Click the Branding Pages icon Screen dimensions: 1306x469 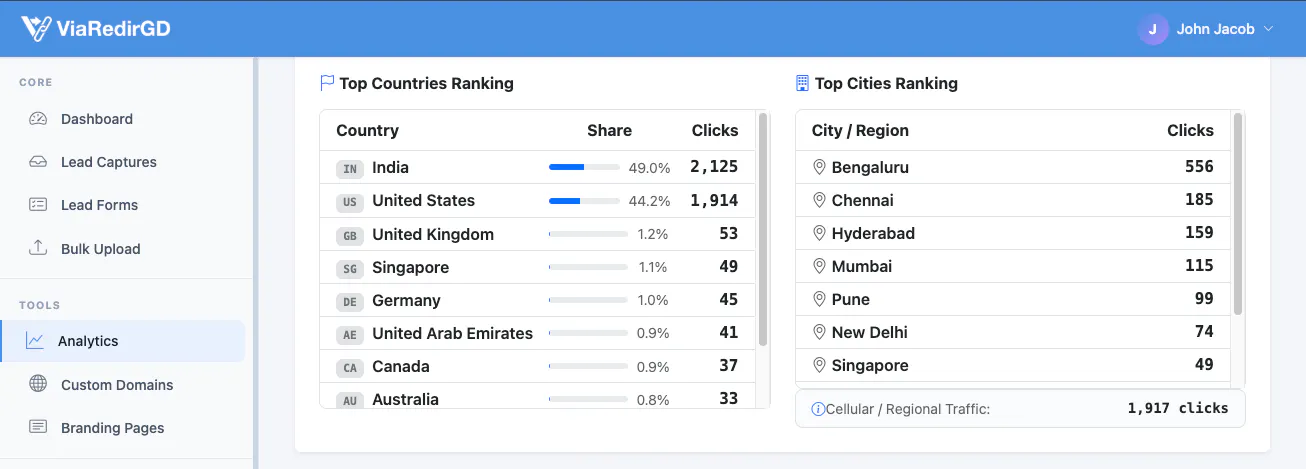(38, 427)
